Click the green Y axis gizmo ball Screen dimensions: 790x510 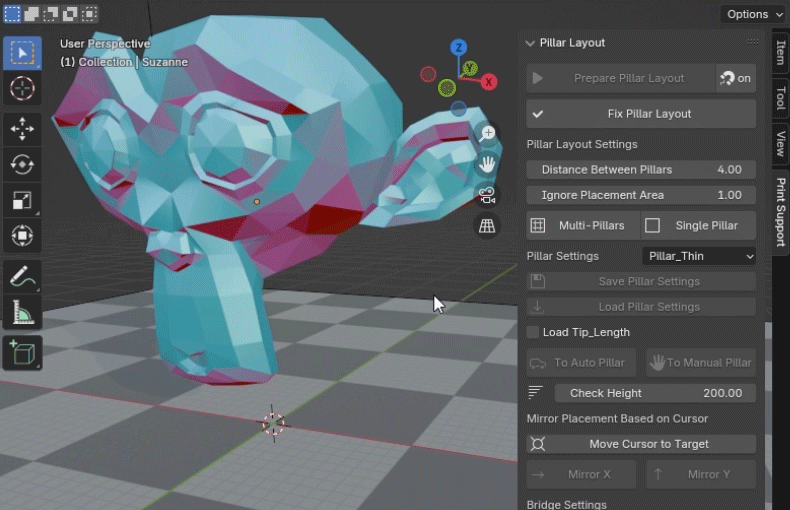[x=470, y=68]
